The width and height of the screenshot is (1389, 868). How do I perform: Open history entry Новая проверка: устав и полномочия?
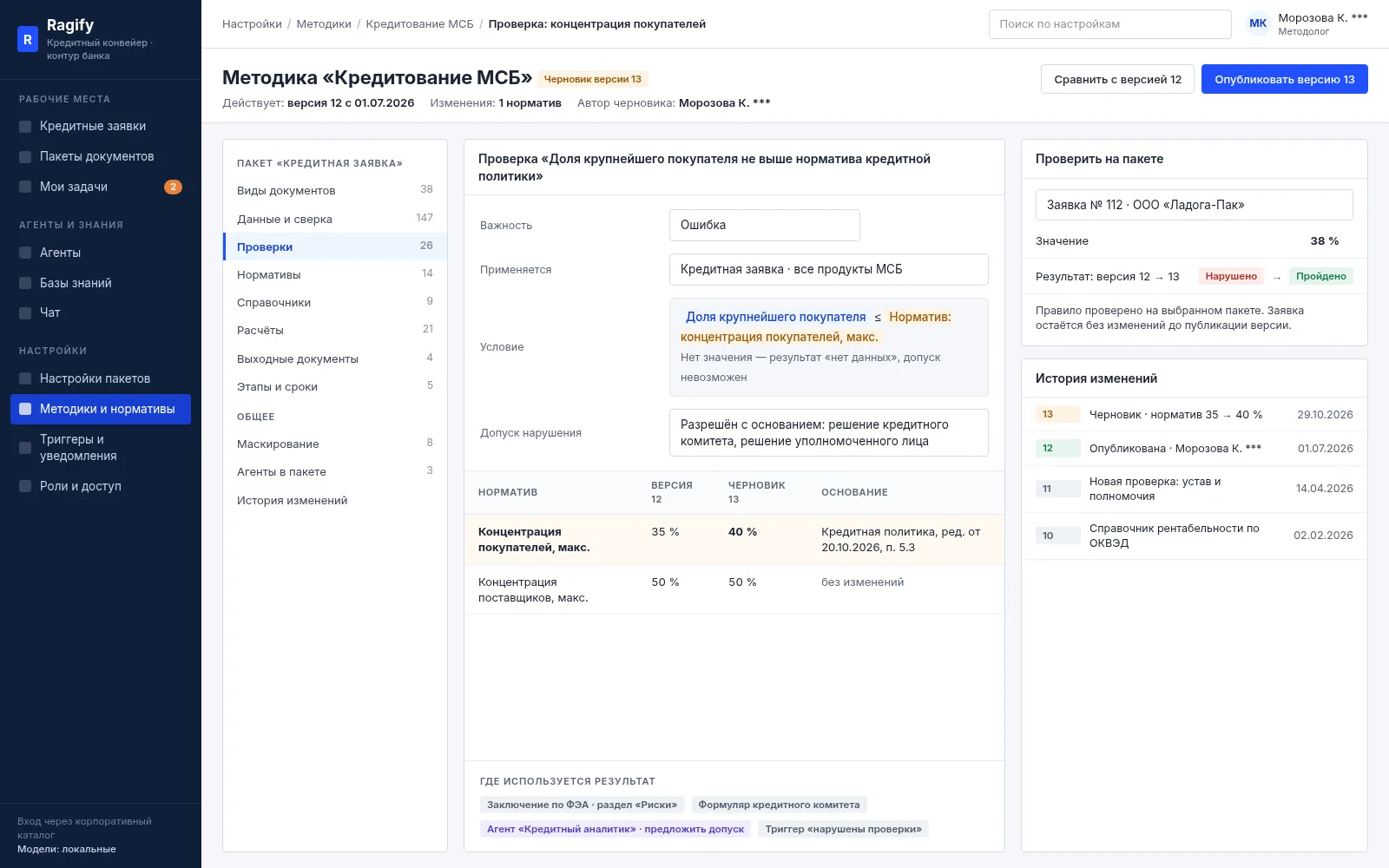[x=1195, y=489]
